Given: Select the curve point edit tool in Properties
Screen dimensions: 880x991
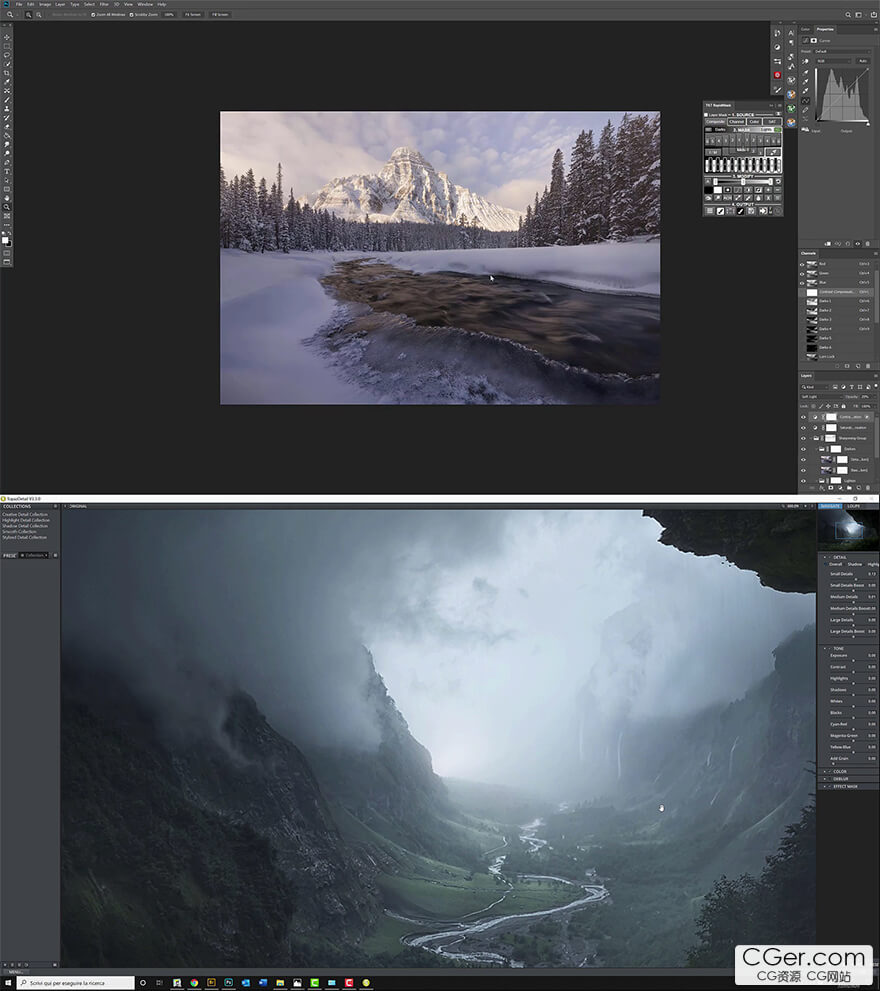Looking at the screenshot, I should pos(805,100).
